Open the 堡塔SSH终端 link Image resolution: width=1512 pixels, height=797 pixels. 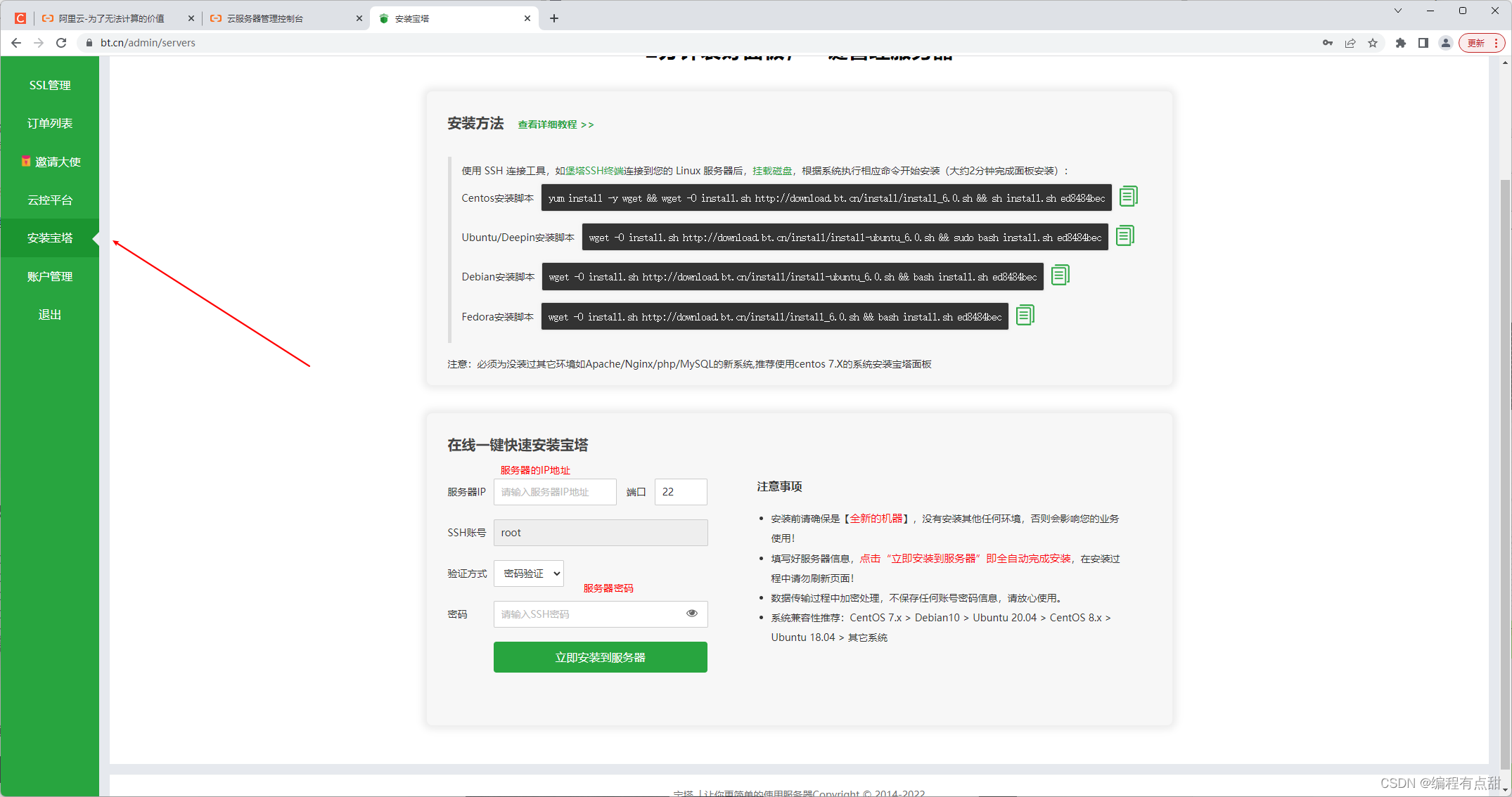595,171
